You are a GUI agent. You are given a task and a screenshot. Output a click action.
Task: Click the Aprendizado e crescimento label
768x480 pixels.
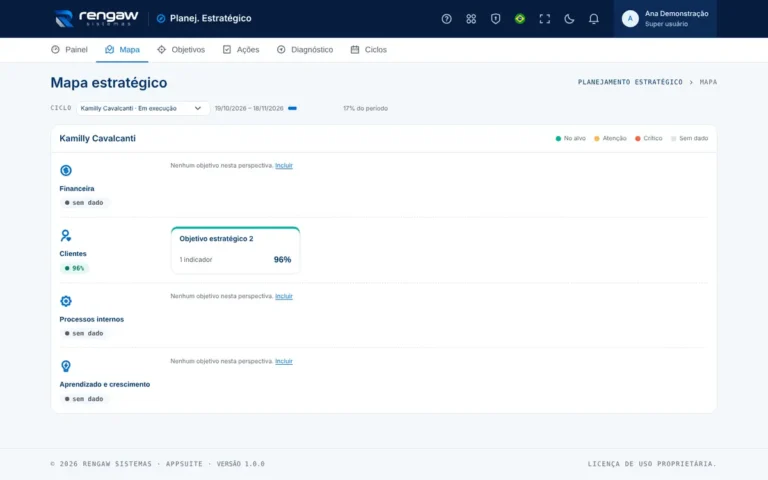pyautogui.click(x=105, y=384)
